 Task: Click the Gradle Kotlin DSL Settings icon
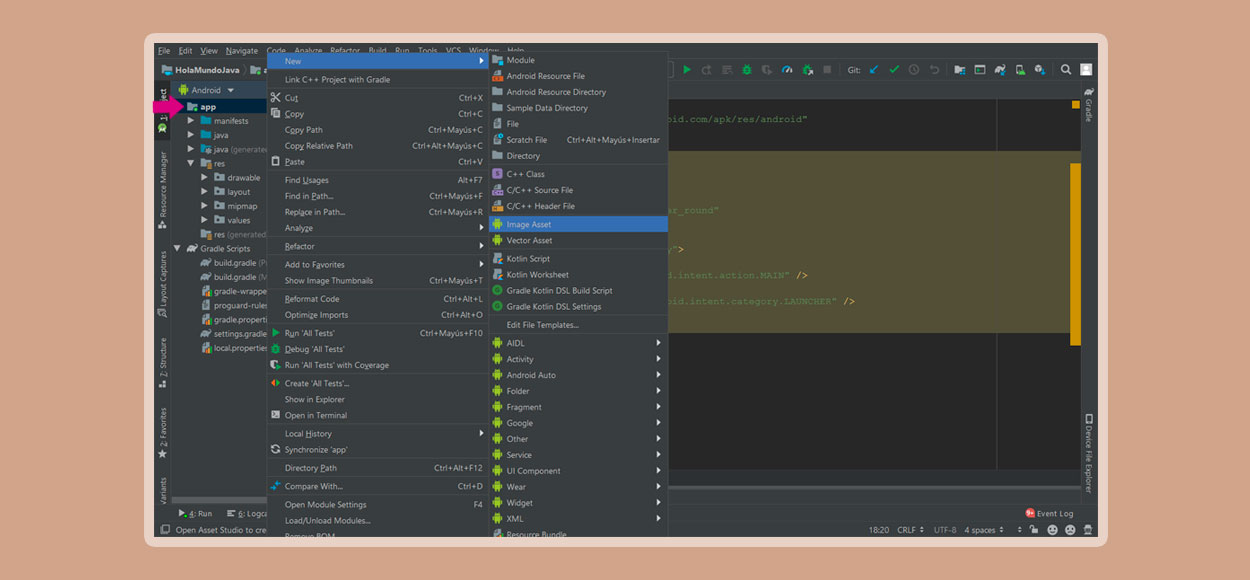[497, 306]
